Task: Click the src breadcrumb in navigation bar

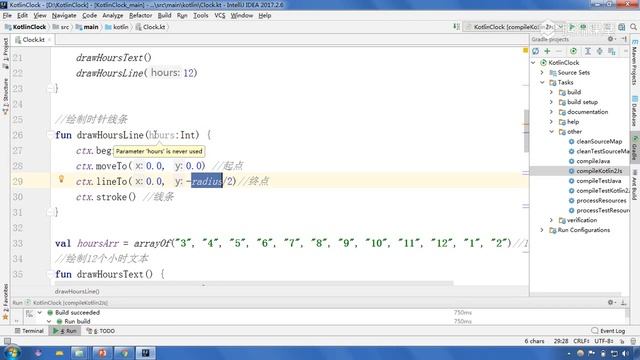Action: click(61, 27)
